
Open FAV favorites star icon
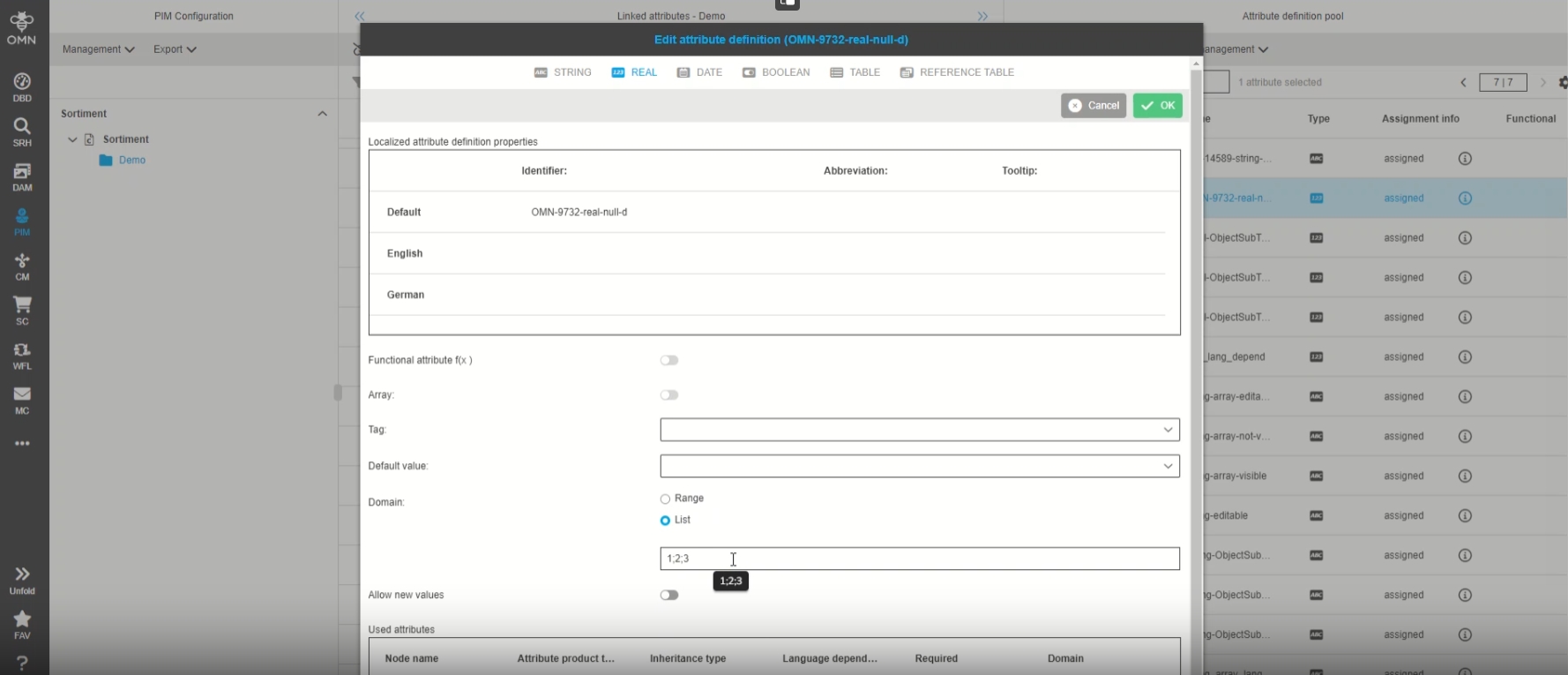pyautogui.click(x=22, y=624)
